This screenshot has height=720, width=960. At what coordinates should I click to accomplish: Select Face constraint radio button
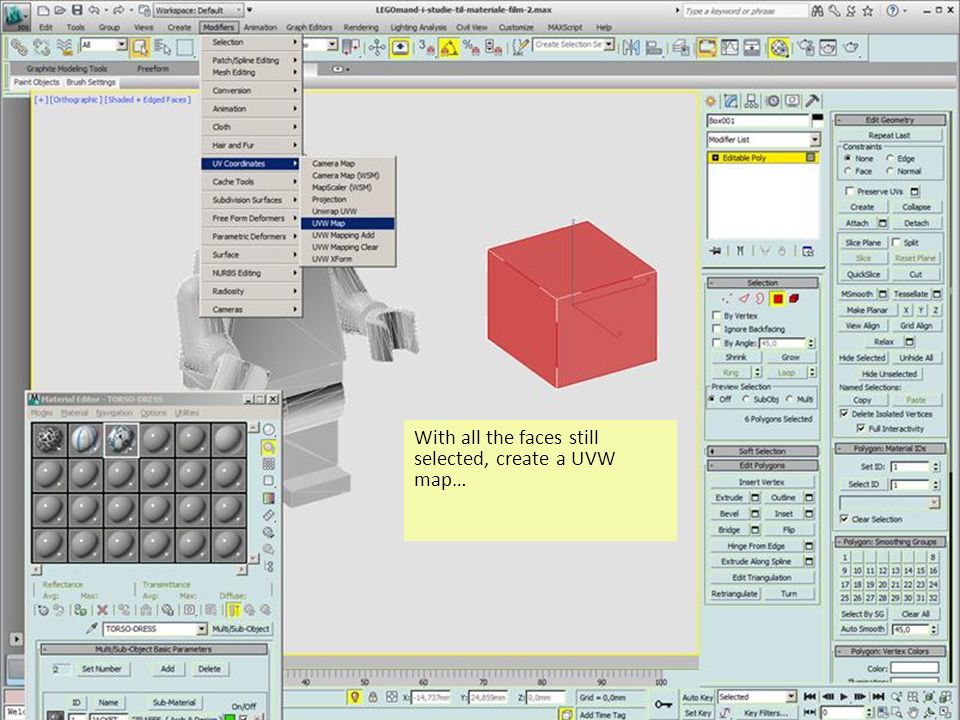click(848, 171)
